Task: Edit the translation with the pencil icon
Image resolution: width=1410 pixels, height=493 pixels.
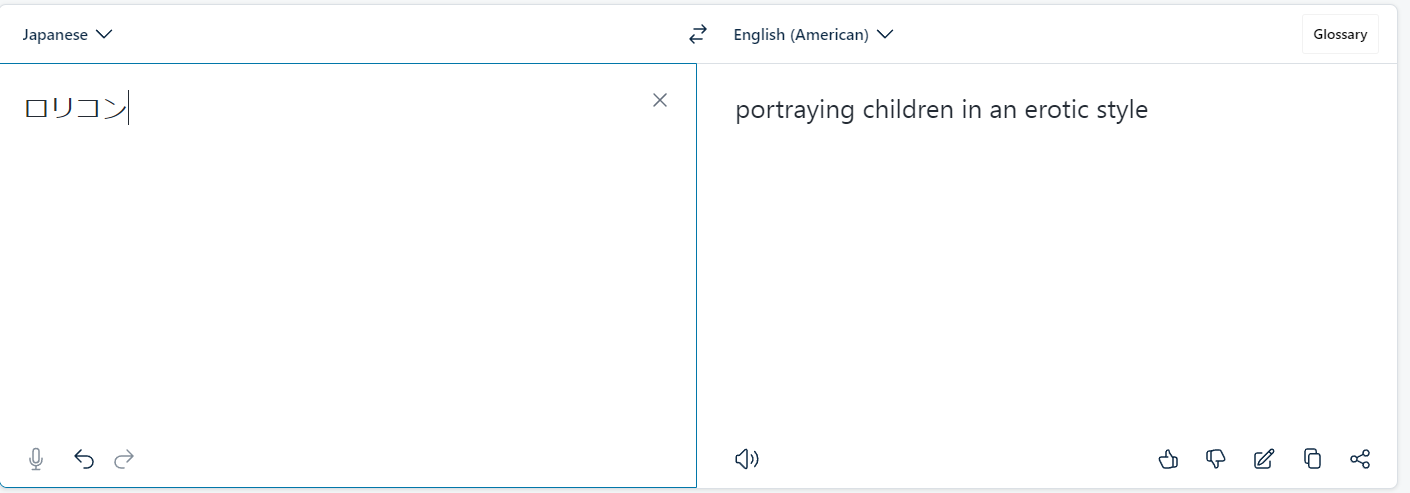Action: pos(1264,459)
